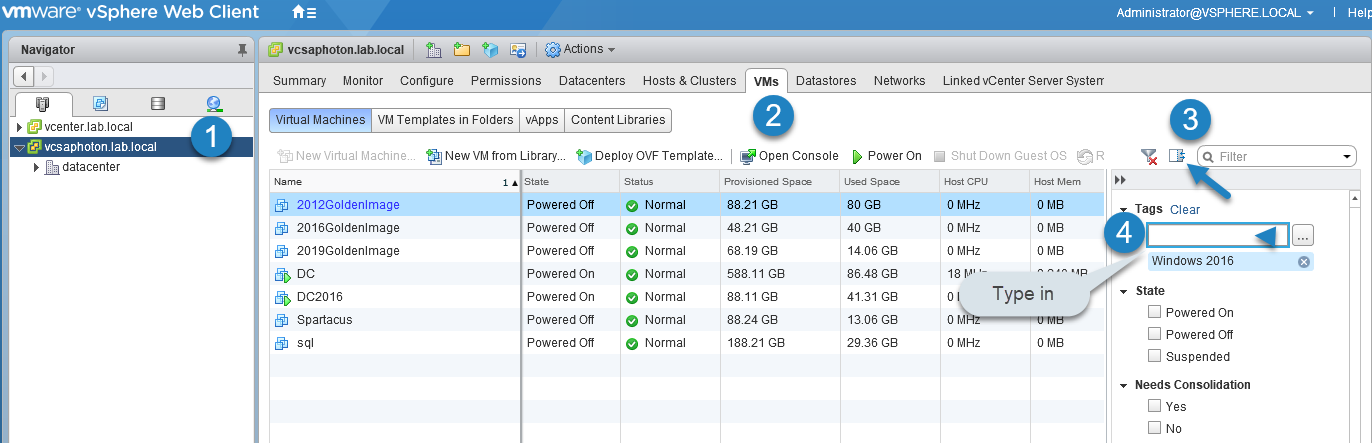This screenshot has height=443, width=1372.
Task: Open the Networks tab
Action: pyautogui.click(x=900, y=81)
